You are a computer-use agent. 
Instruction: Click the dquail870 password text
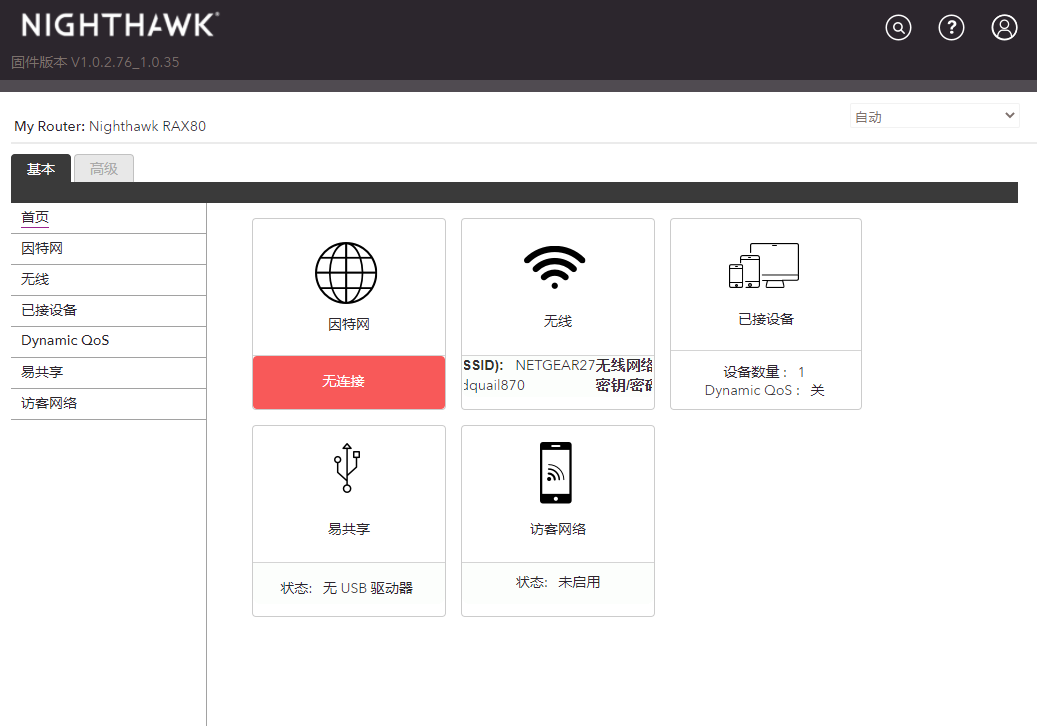(494, 385)
